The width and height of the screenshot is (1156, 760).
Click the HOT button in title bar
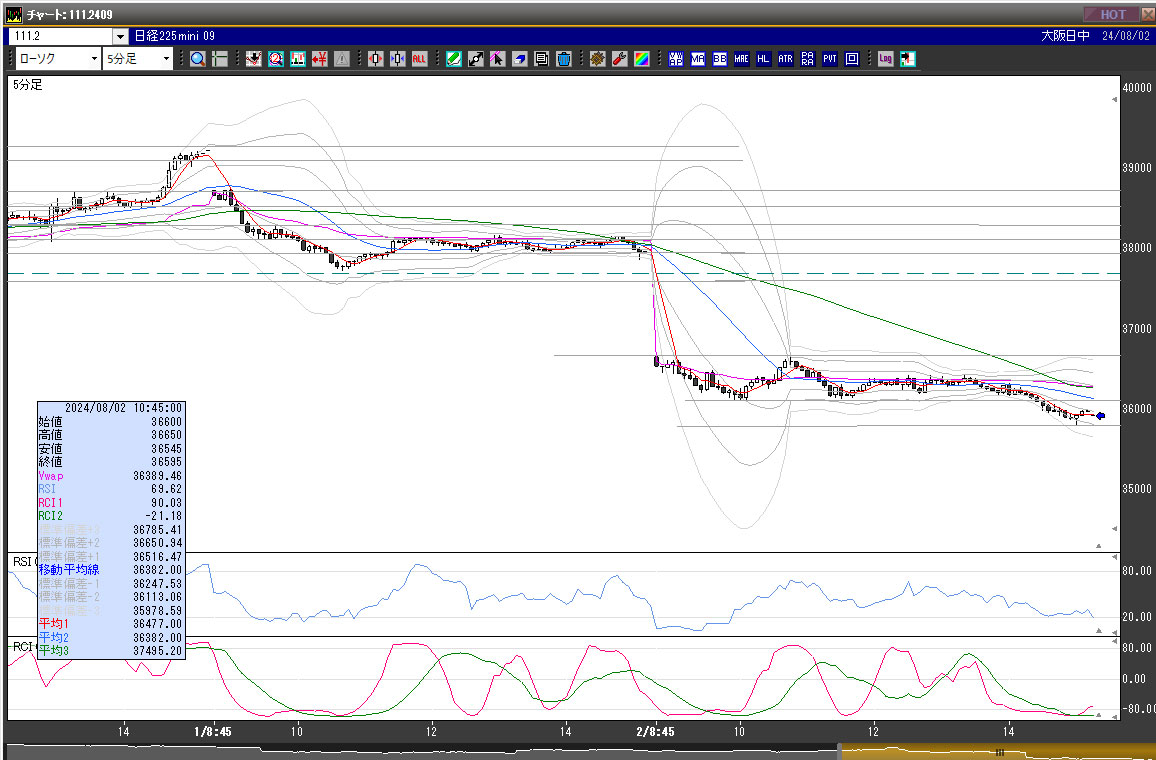pos(1111,14)
